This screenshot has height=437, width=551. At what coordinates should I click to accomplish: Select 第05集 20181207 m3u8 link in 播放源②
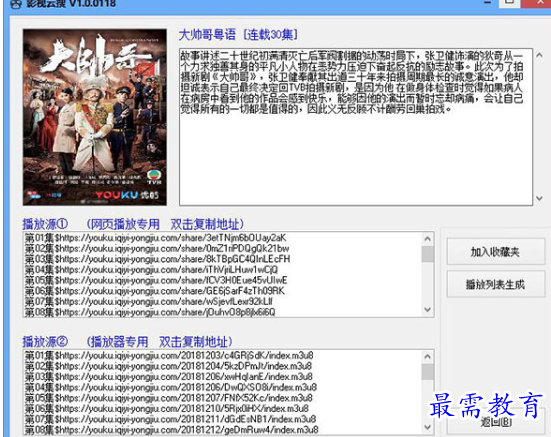click(168, 398)
